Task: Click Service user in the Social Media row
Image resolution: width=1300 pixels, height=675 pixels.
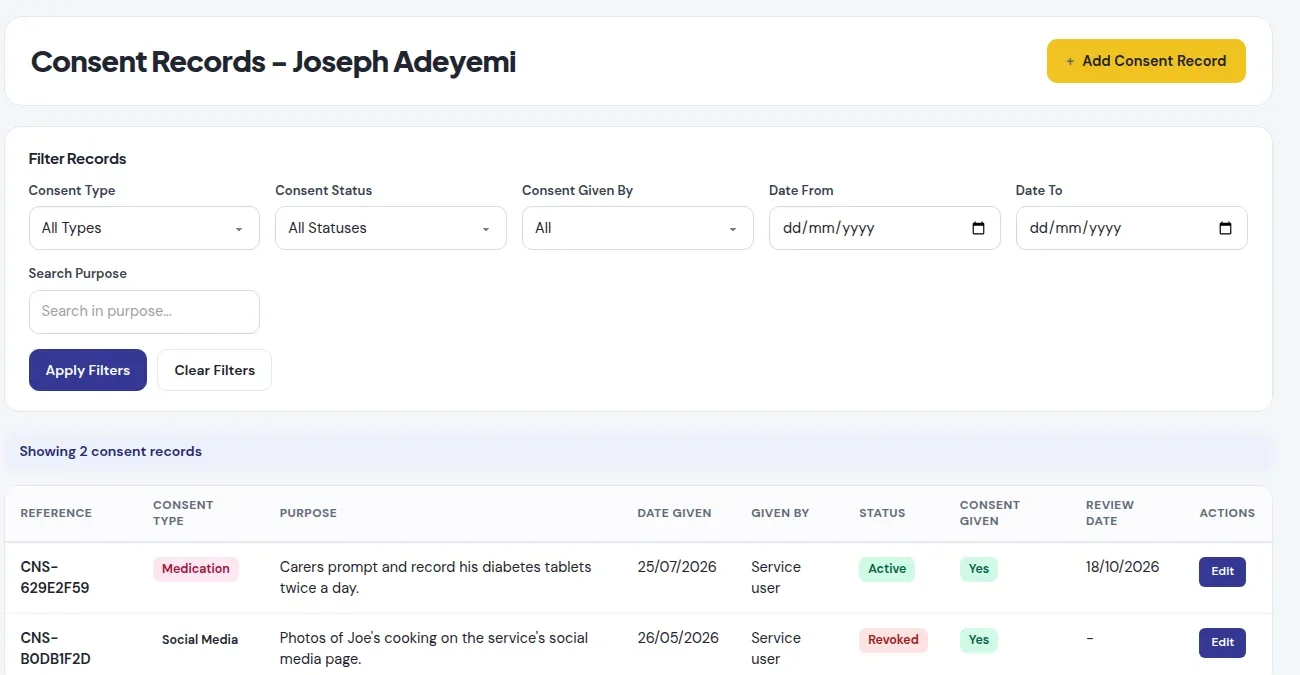Action: coord(776,649)
